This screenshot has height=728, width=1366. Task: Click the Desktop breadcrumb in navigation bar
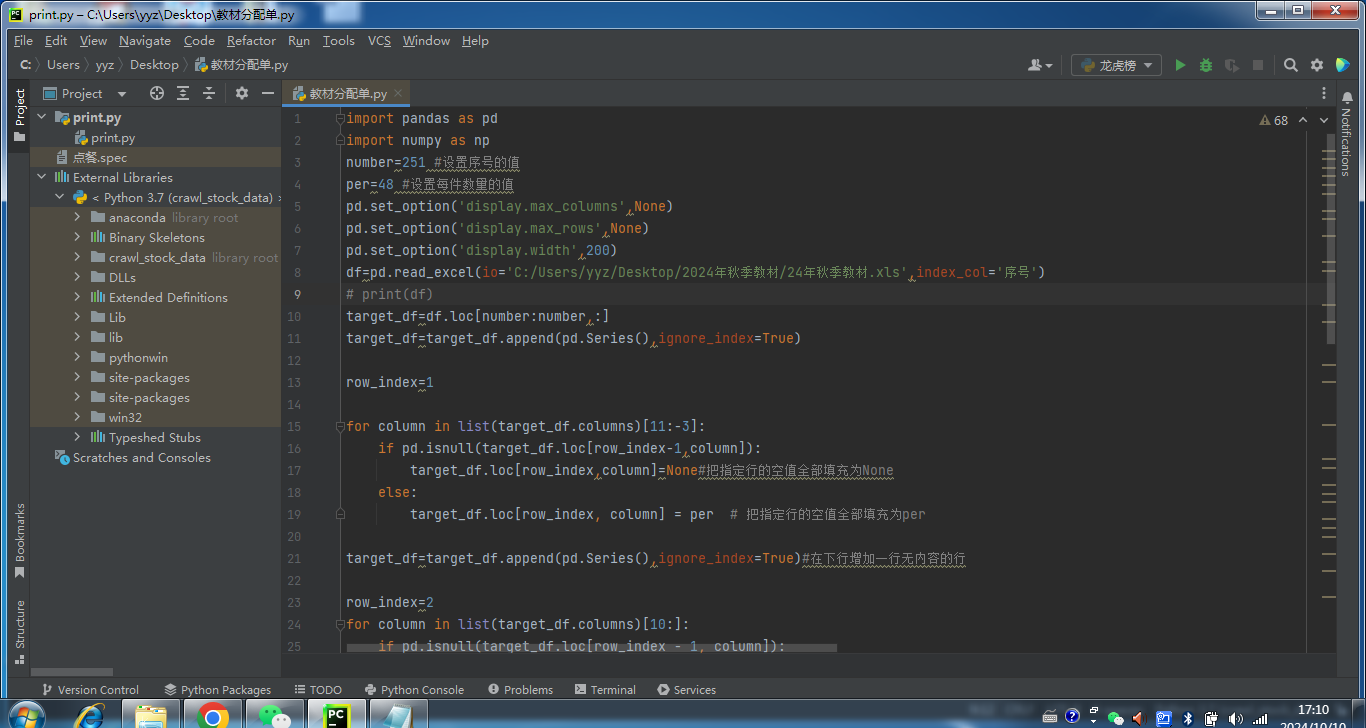click(x=154, y=65)
